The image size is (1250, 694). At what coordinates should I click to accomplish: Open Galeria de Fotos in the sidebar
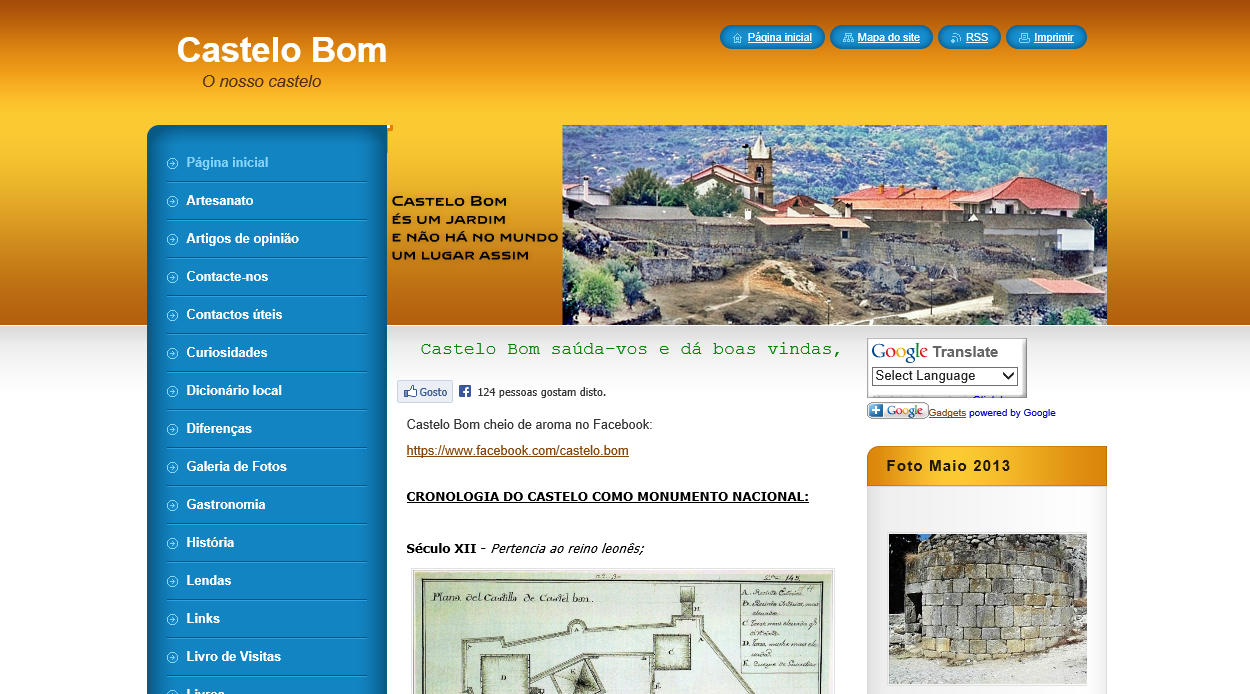(236, 467)
